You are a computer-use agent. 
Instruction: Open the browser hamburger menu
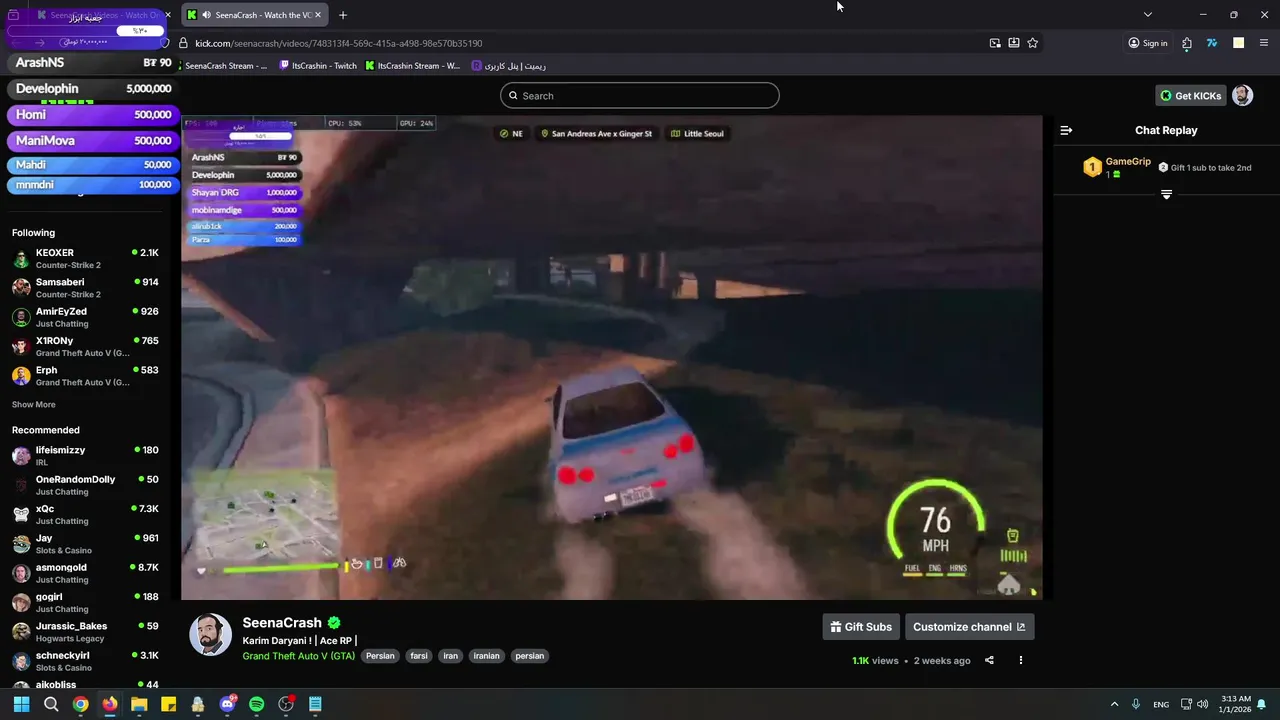point(1264,43)
